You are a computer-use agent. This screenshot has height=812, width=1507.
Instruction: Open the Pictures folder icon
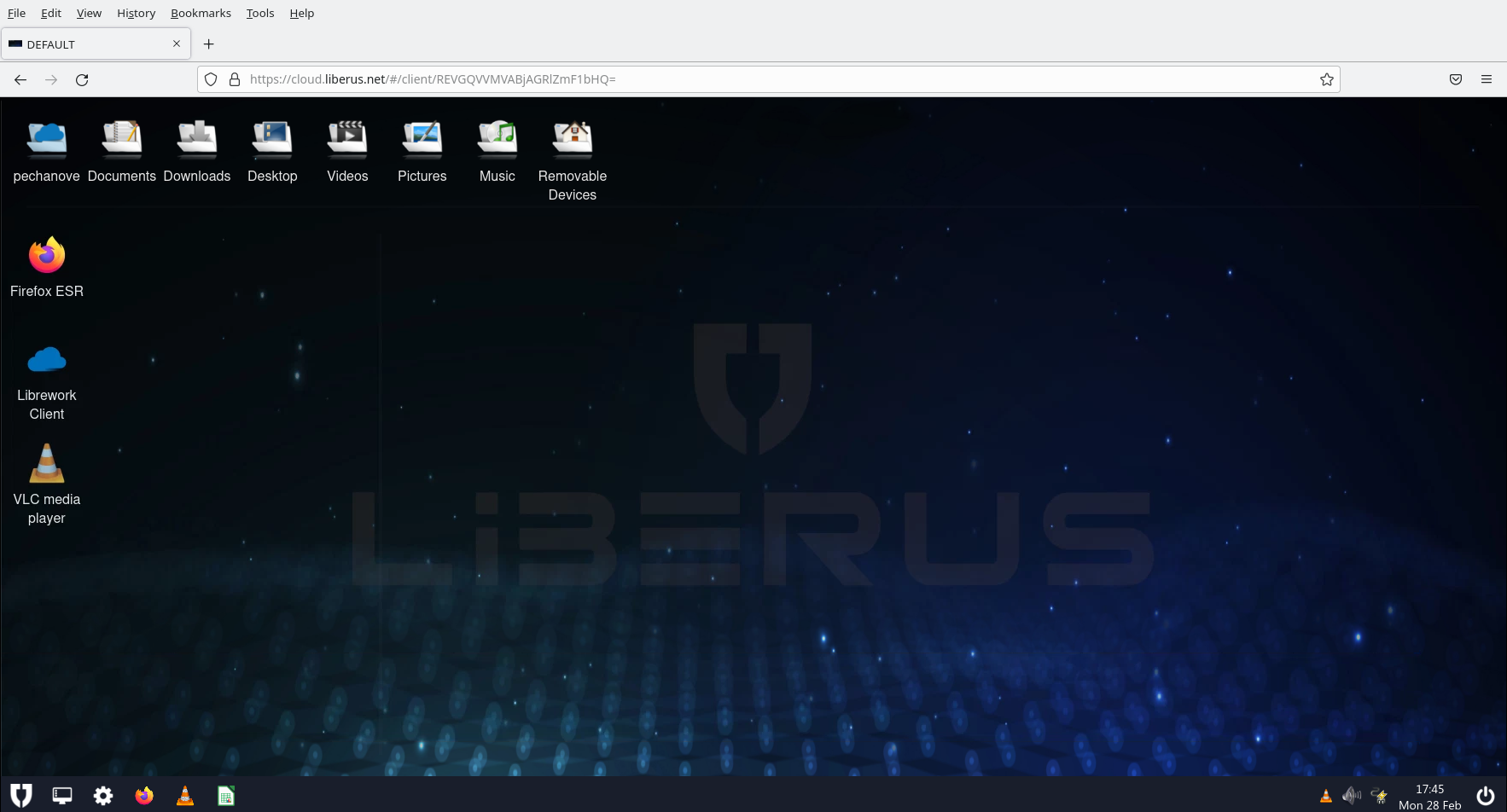point(422,140)
